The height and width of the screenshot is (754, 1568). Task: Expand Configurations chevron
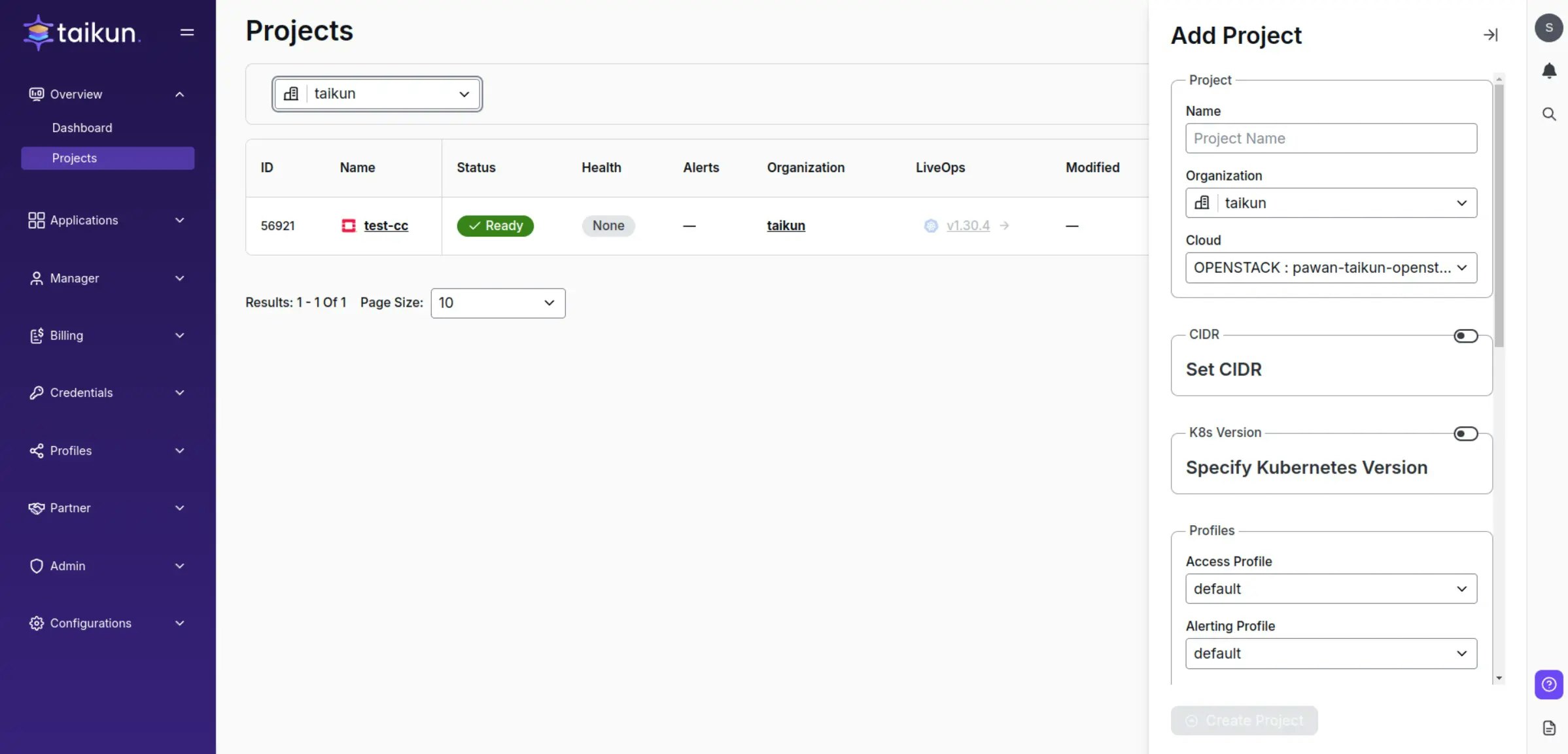[179, 623]
